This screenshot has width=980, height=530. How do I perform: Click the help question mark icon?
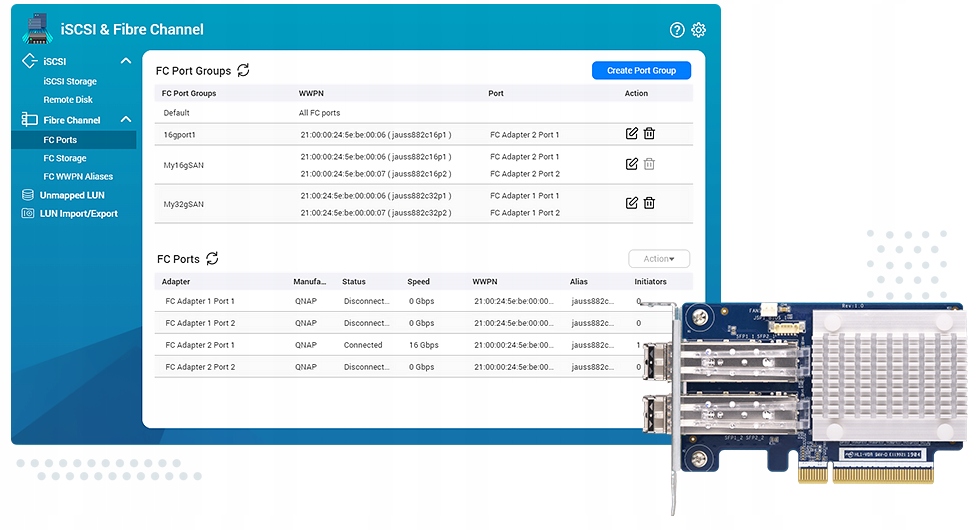(677, 30)
